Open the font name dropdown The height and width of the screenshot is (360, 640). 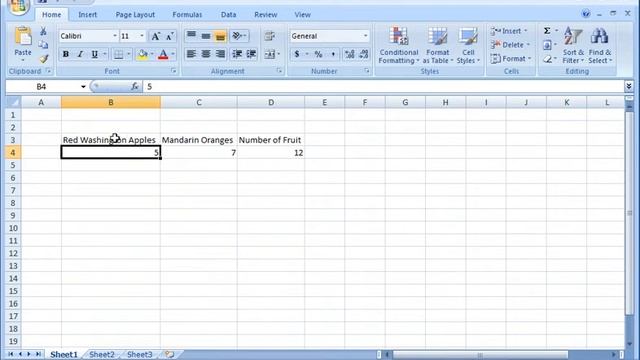point(115,36)
